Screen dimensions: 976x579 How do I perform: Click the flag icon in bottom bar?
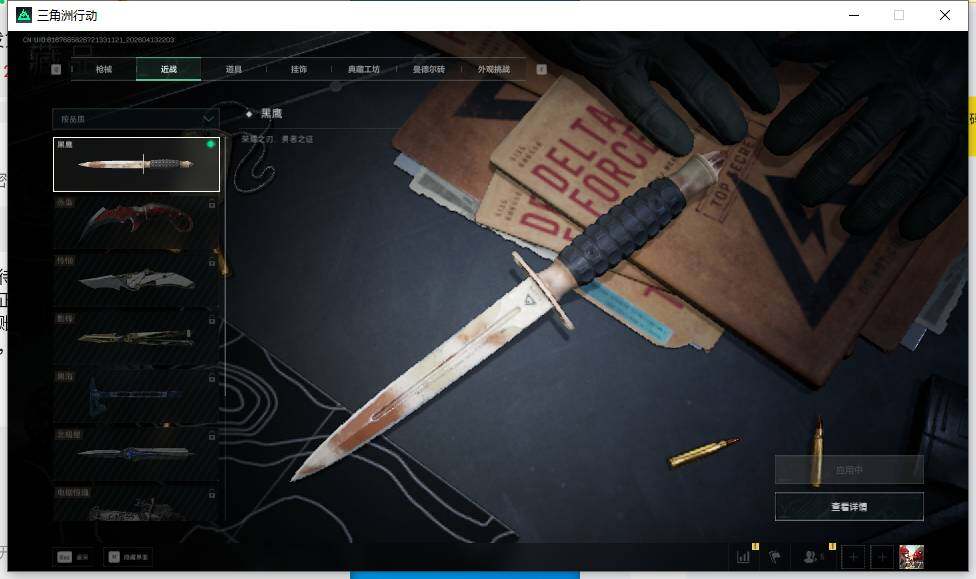[x=774, y=557]
